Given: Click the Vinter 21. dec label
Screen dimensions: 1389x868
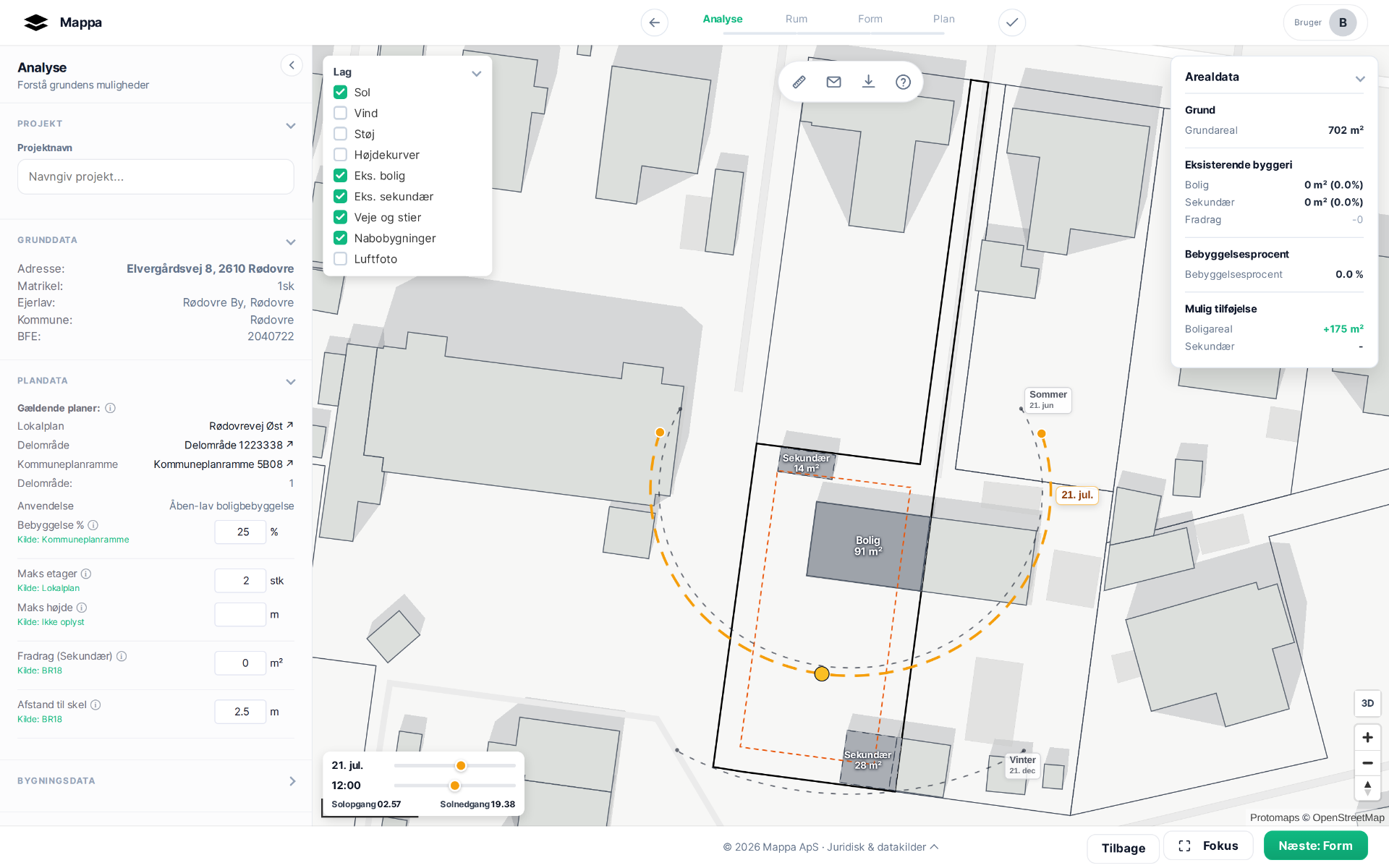Looking at the screenshot, I should 1022,765.
